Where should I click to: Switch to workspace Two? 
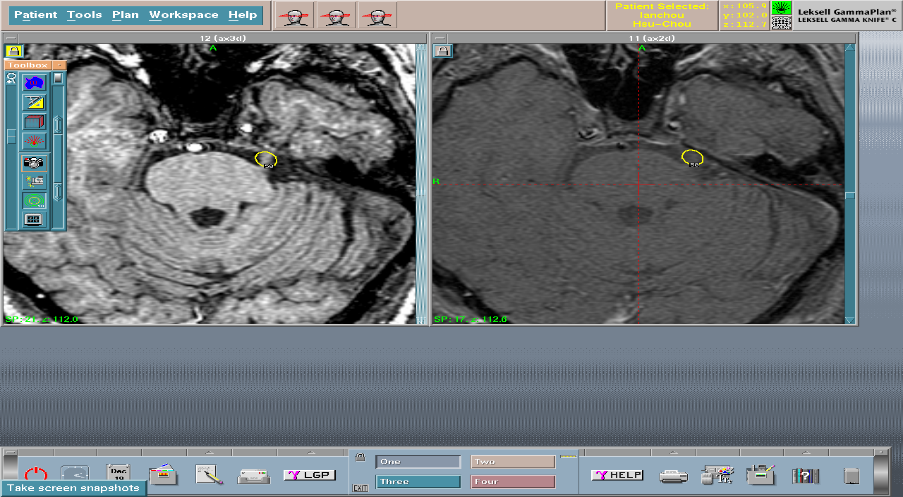click(512, 462)
